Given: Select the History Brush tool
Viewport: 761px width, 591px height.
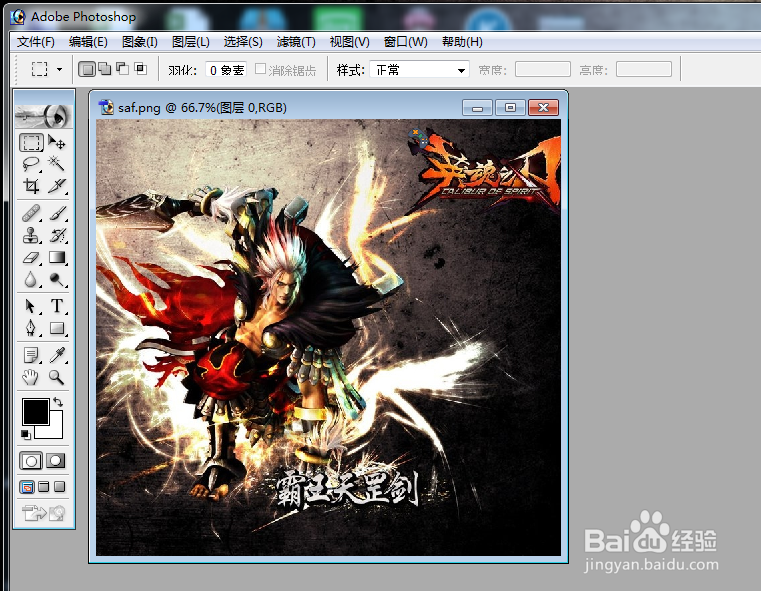Looking at the screenshot, I should click(56, 235).
